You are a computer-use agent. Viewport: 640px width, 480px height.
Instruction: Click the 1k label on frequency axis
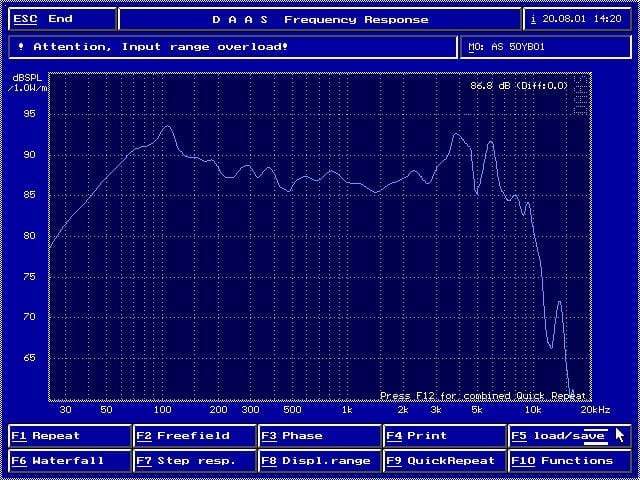coord(346,410)
